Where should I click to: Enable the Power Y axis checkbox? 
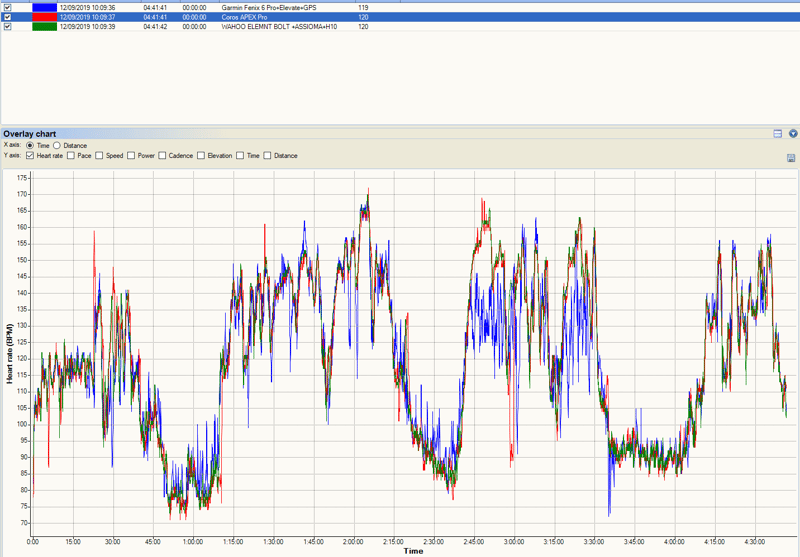coord(131,156)
